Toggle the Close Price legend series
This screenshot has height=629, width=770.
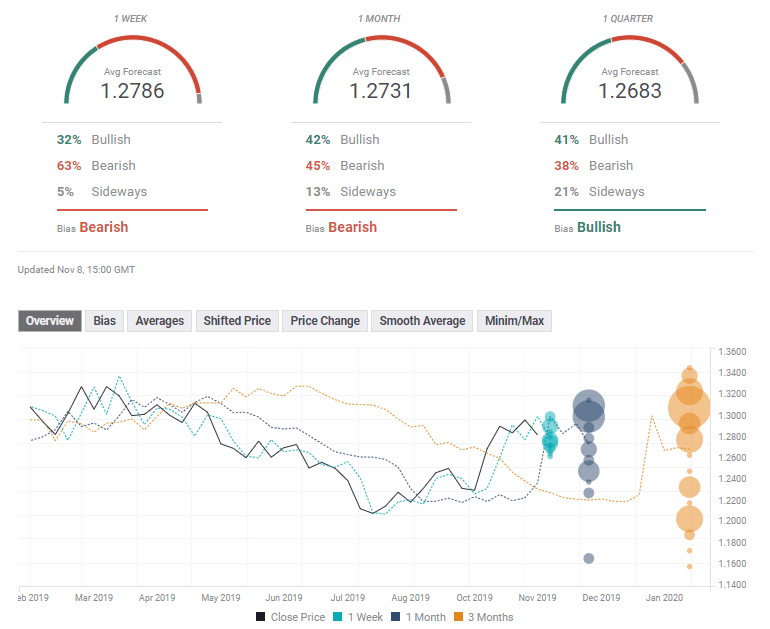coord(291,617)
